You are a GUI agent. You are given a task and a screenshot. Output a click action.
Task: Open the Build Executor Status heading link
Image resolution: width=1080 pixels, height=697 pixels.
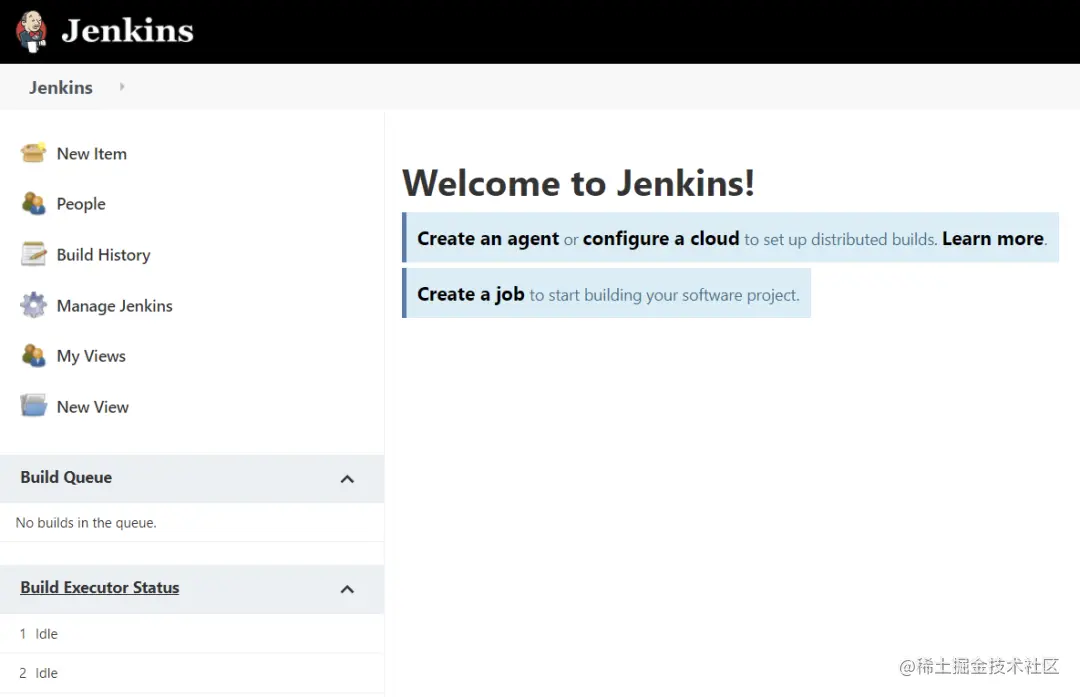[100, 588]
